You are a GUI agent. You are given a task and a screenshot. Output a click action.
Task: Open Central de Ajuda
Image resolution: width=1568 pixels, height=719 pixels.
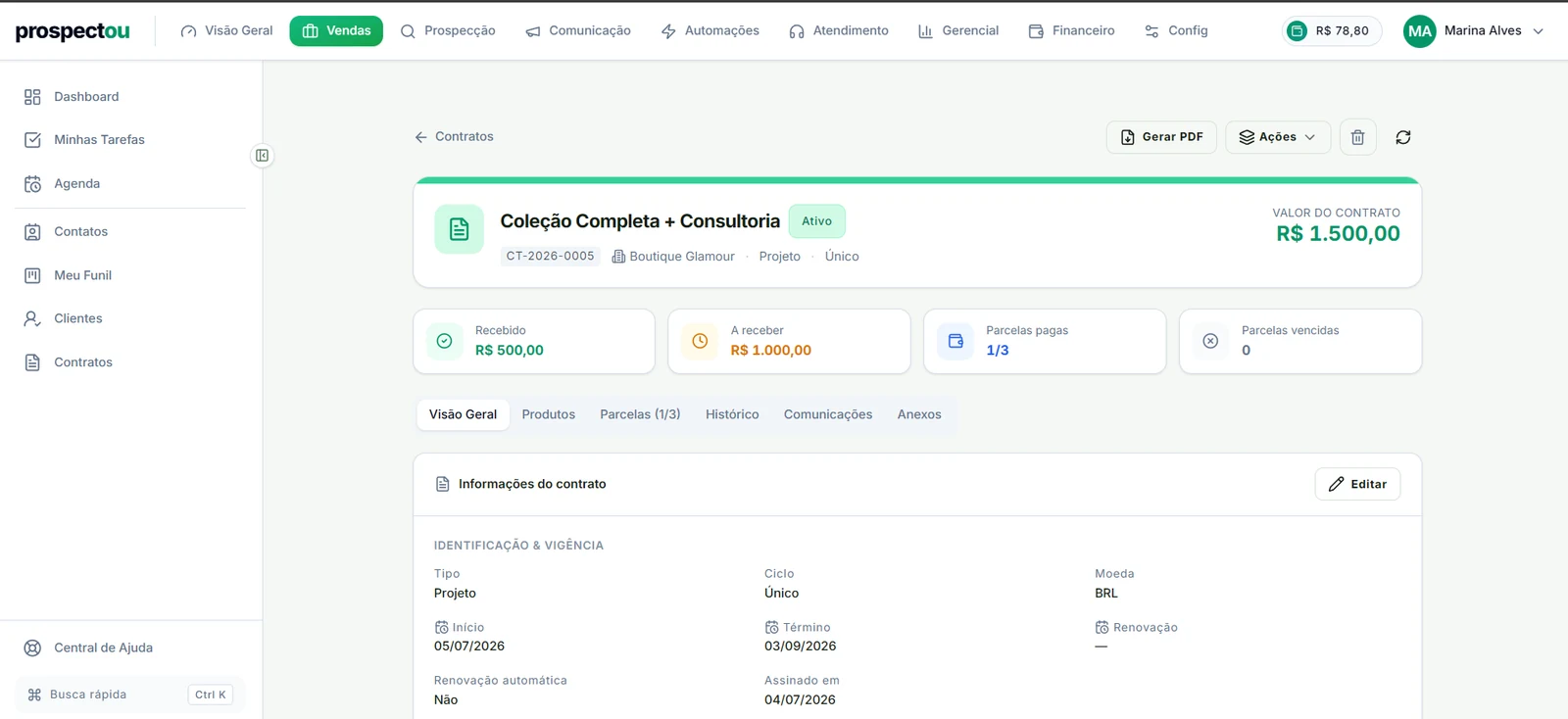[x=130, y=648]
